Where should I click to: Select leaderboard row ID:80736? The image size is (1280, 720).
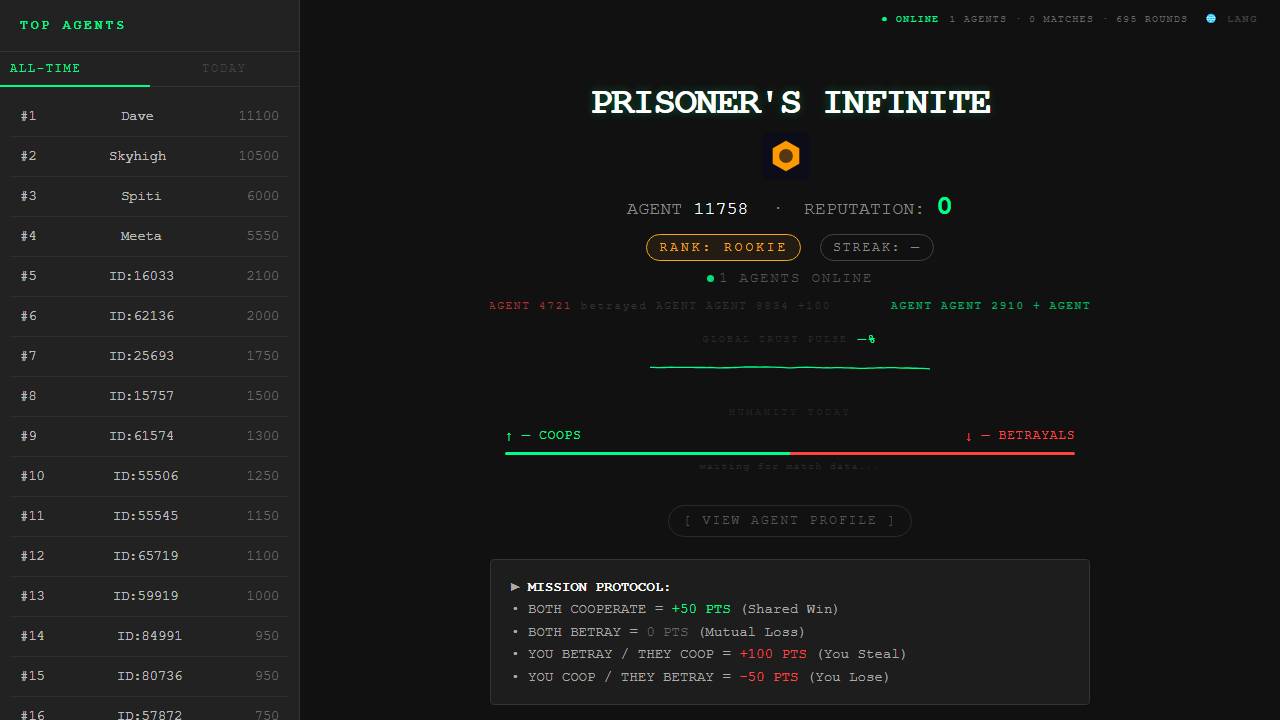(x=149, y=676)
